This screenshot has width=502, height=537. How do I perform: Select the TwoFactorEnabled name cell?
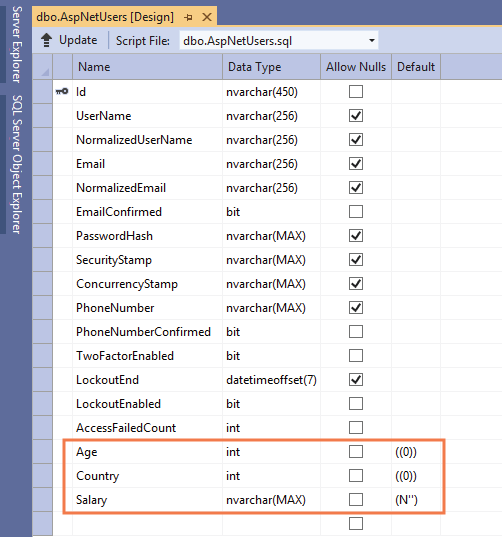click(148, 355)
